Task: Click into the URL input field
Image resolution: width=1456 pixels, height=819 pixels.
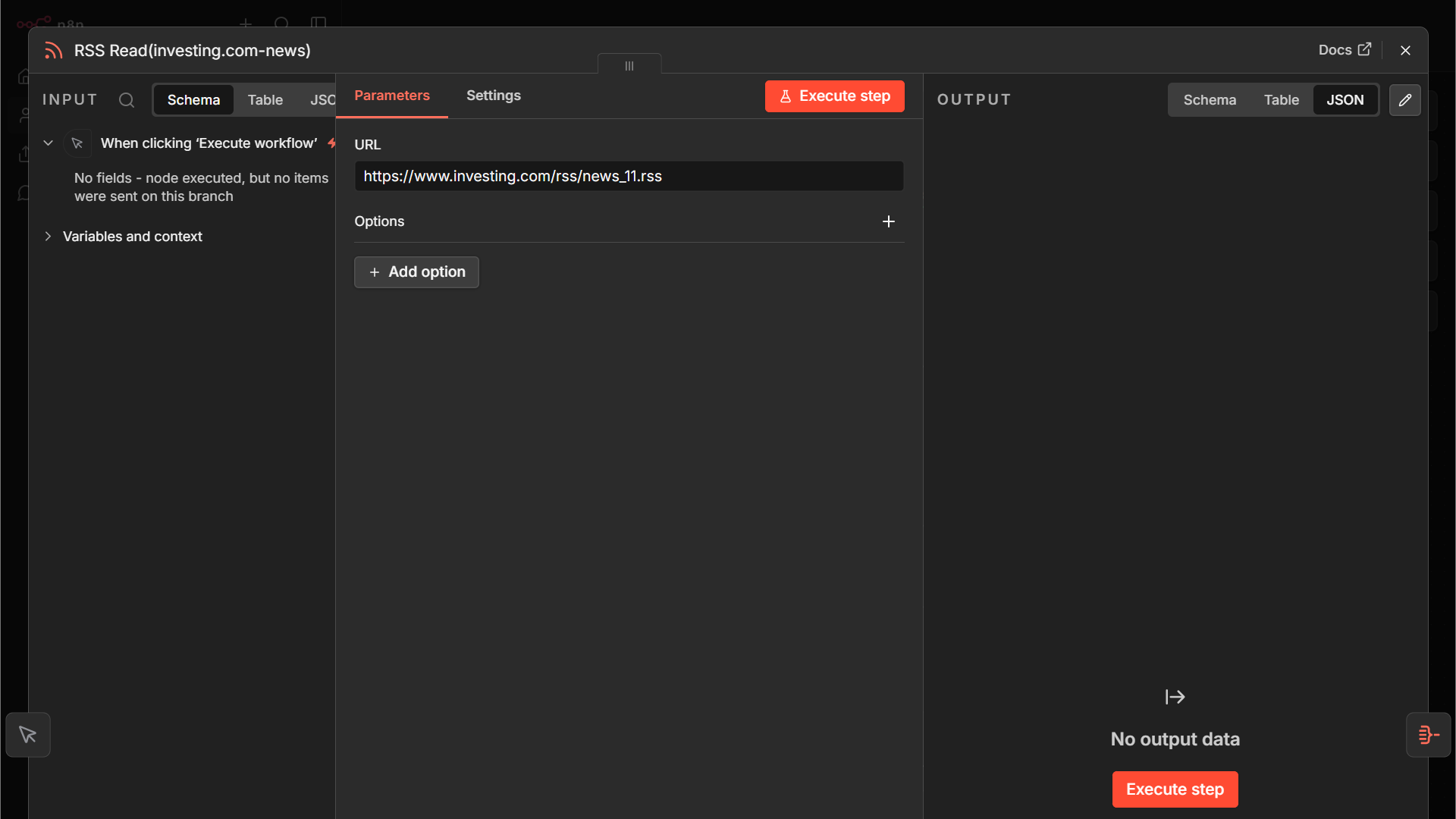Action: tap(629, 176)
